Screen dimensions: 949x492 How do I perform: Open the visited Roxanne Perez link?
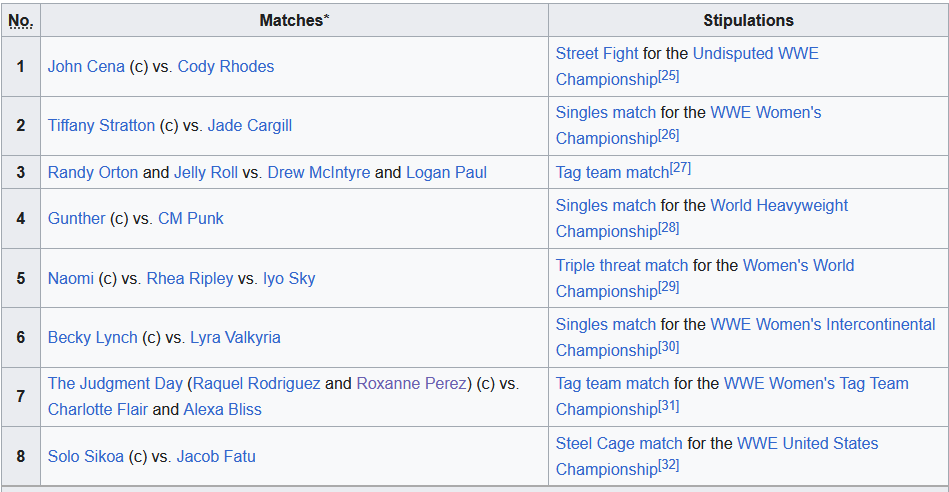[x=412, y=384]
